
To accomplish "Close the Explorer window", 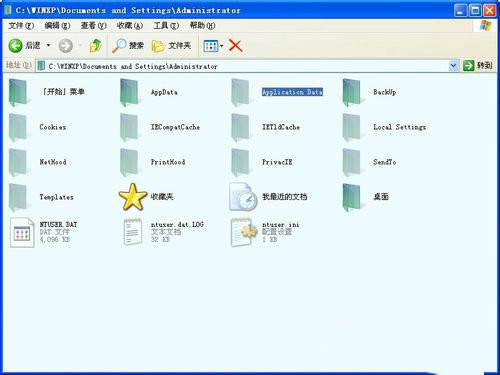I will tap(490, 11).
